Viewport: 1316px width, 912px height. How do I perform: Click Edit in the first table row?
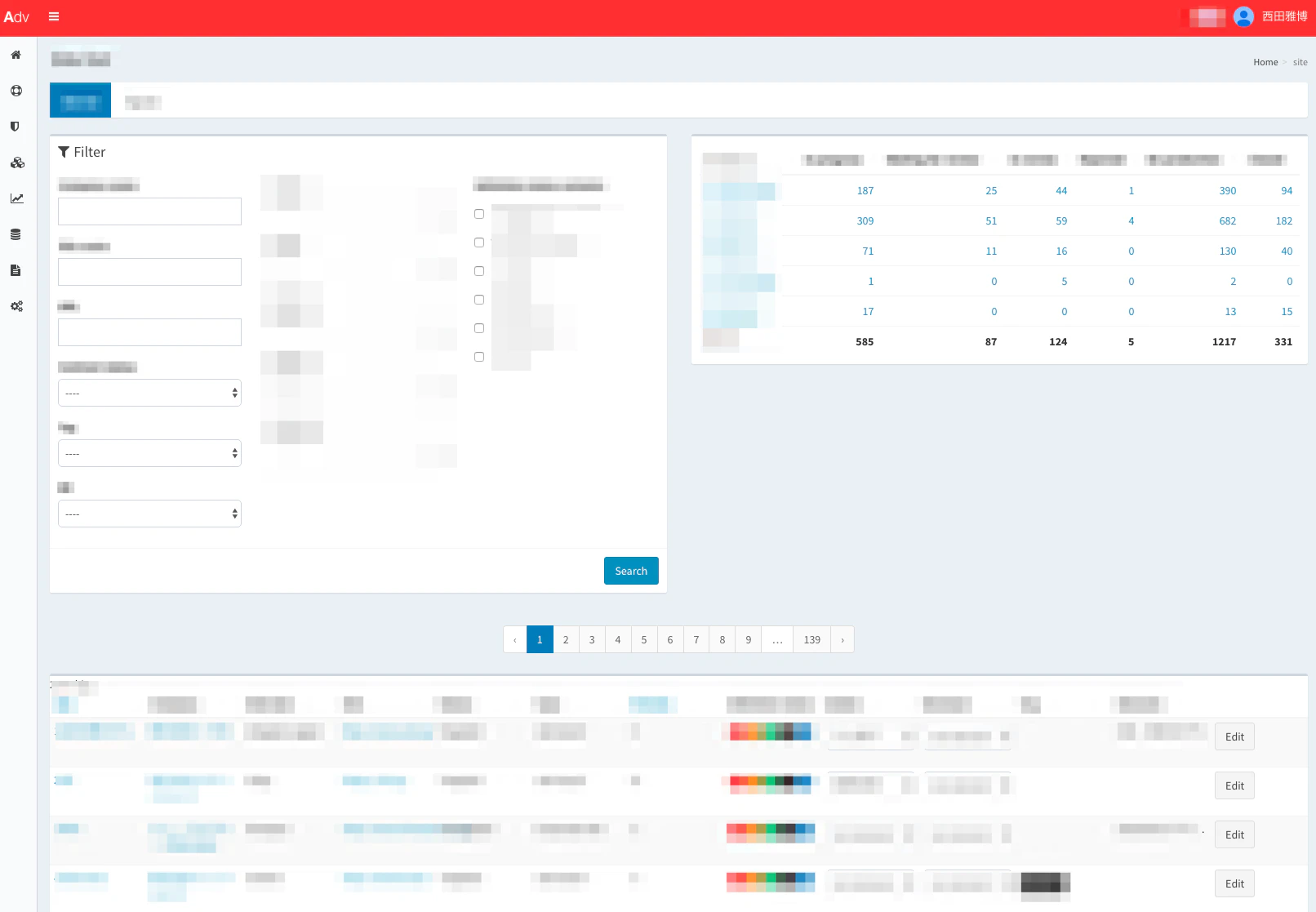pos(1234,736)
